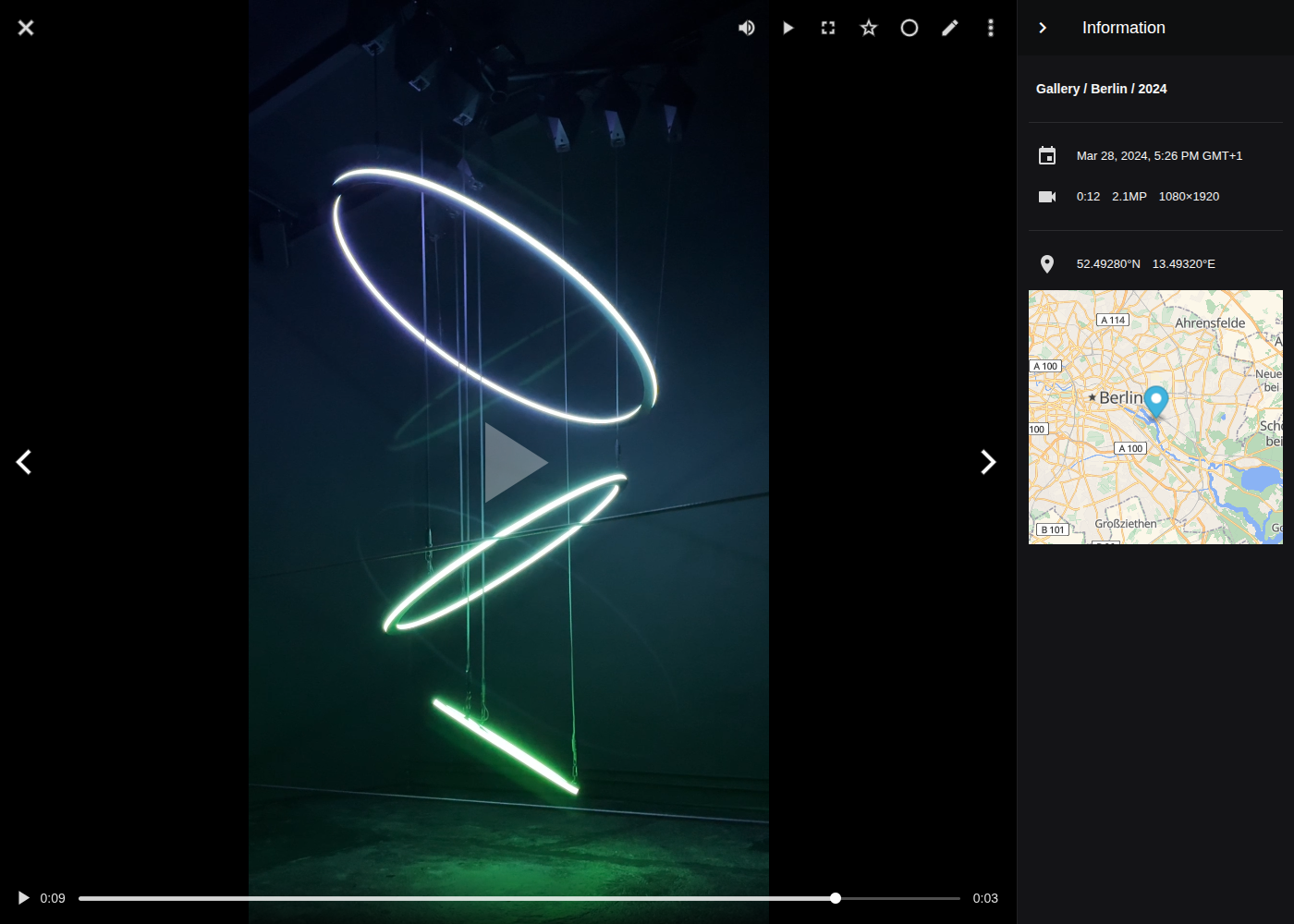The image size is (1294, 924).
Task: Open the map preview of Berlin
Action: tap(1155, 417)
